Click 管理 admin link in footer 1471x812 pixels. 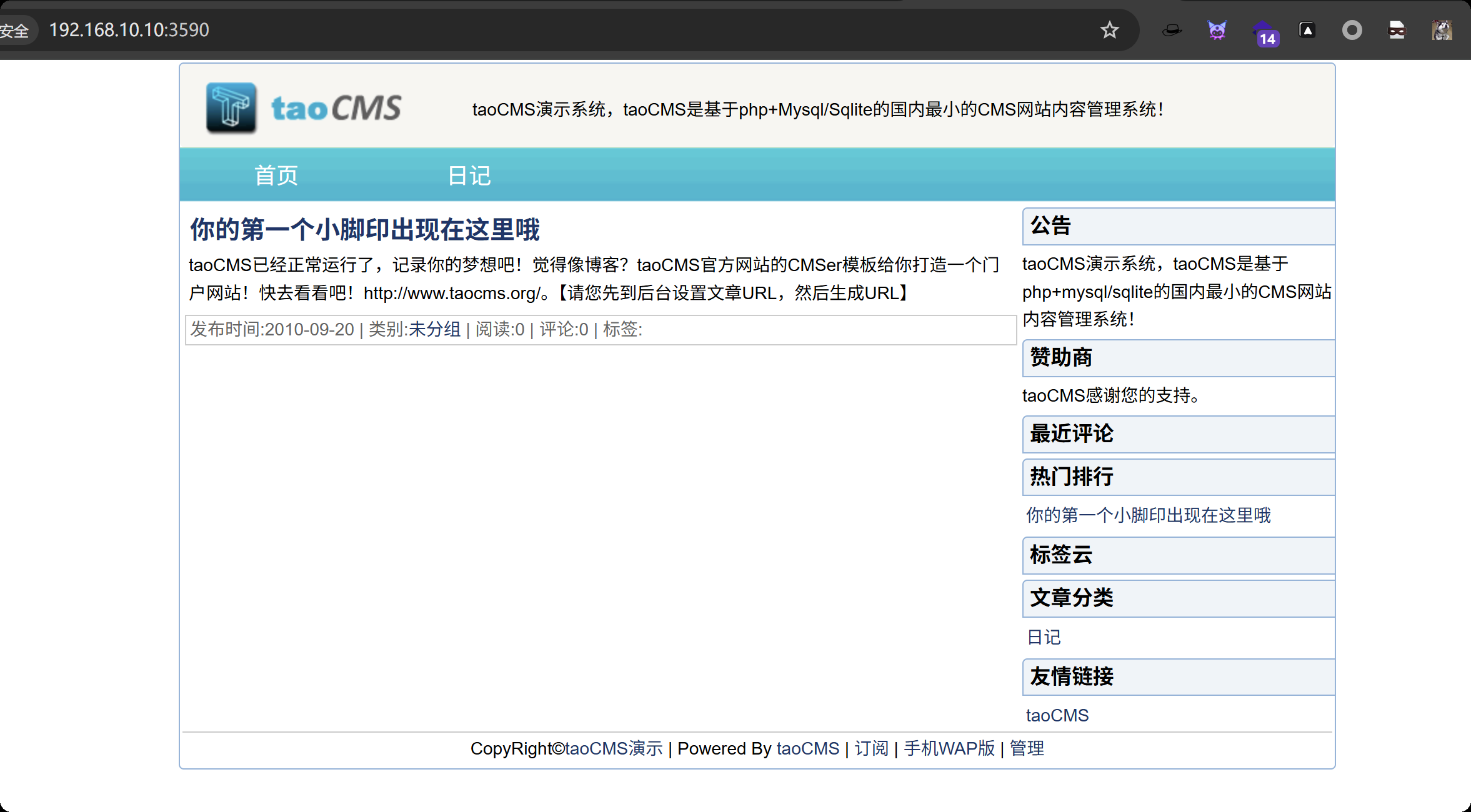click(x=1027, y=748)
